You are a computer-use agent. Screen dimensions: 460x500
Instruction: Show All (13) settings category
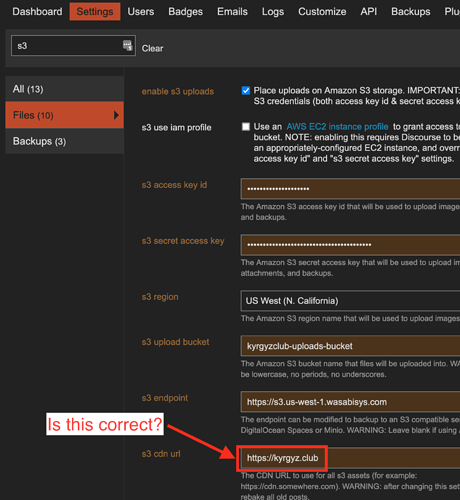65,89
